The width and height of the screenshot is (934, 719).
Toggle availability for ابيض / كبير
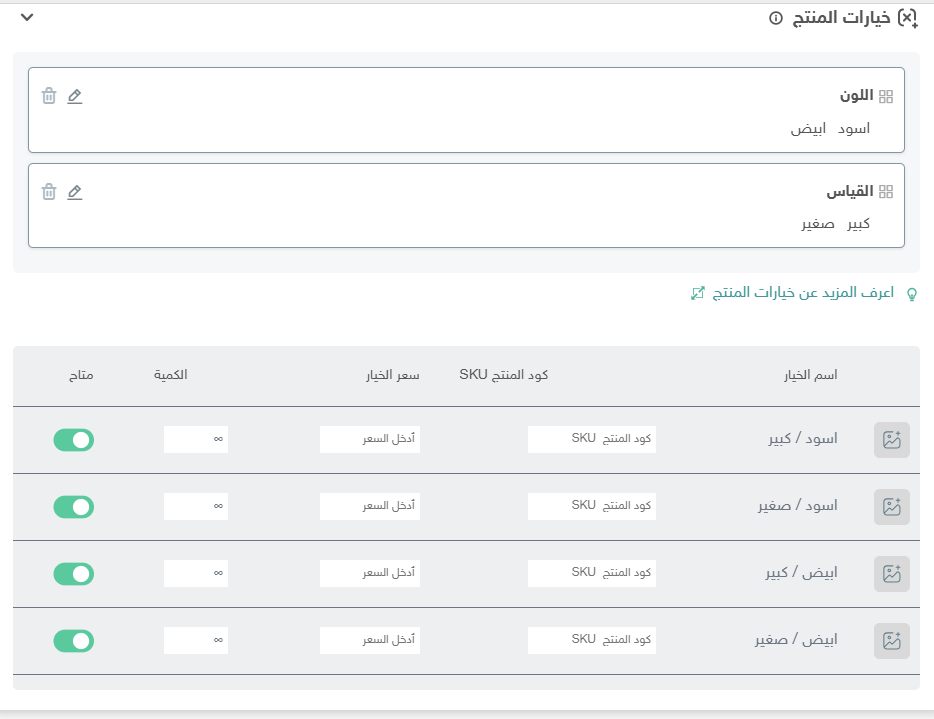[x=74, y=574]
